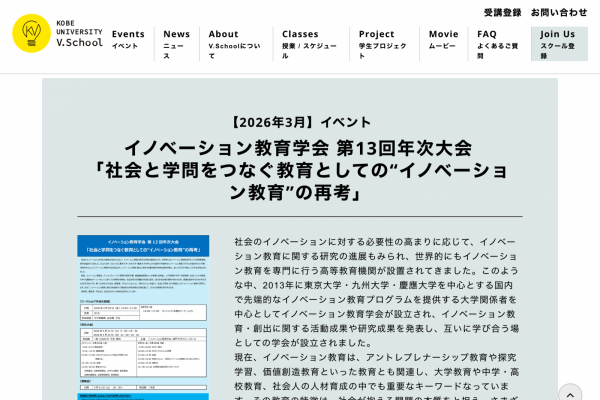Click the スクール登録 text under Join Us

[557, 50]
